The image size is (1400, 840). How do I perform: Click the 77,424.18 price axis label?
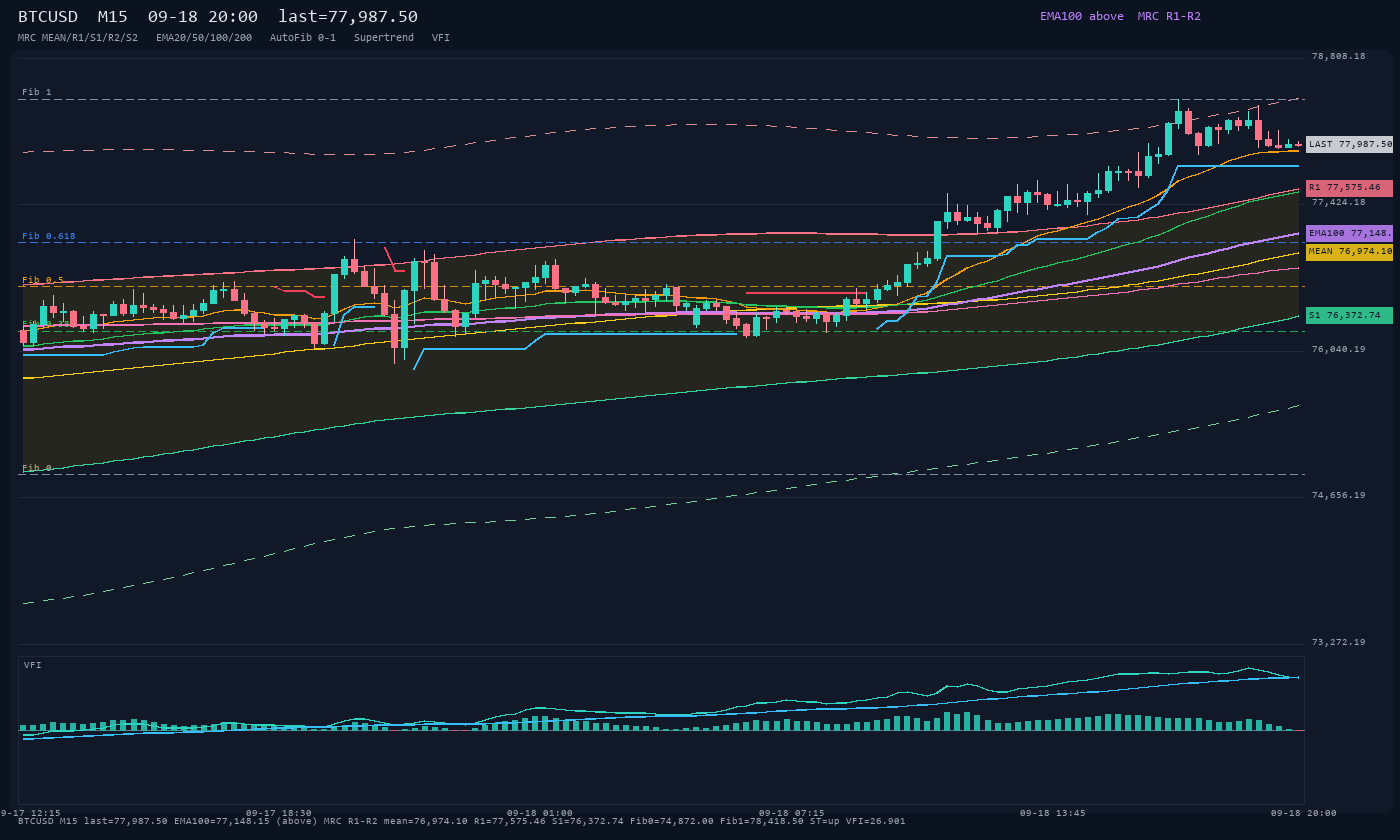point(1338,202)
